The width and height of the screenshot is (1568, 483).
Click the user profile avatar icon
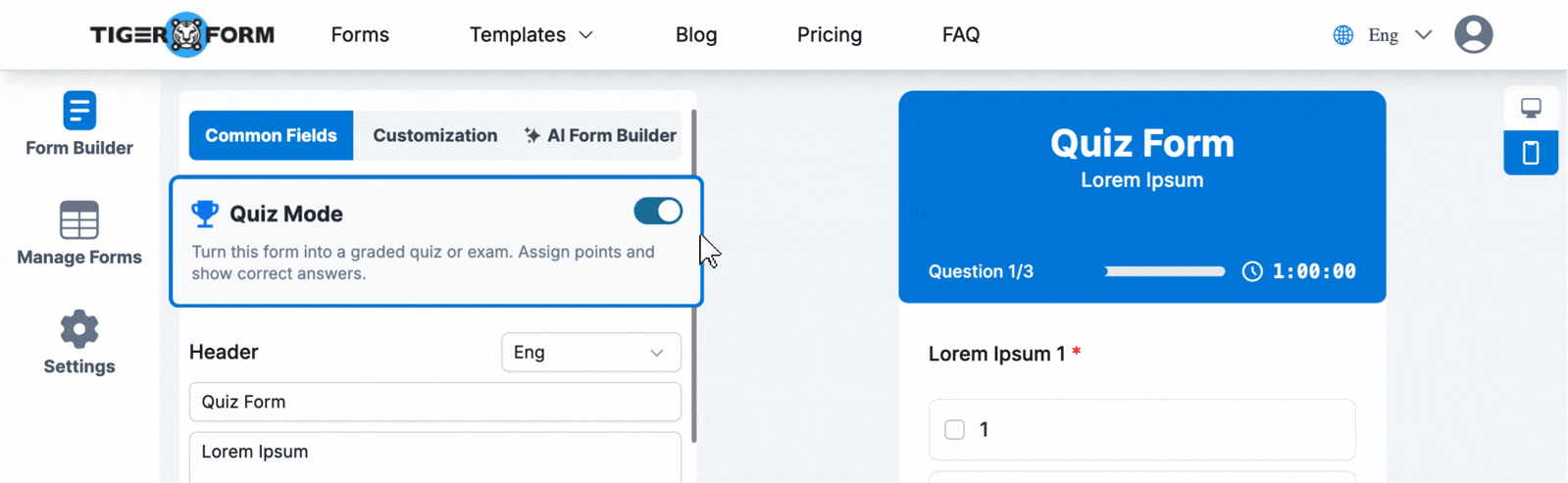1473,35
